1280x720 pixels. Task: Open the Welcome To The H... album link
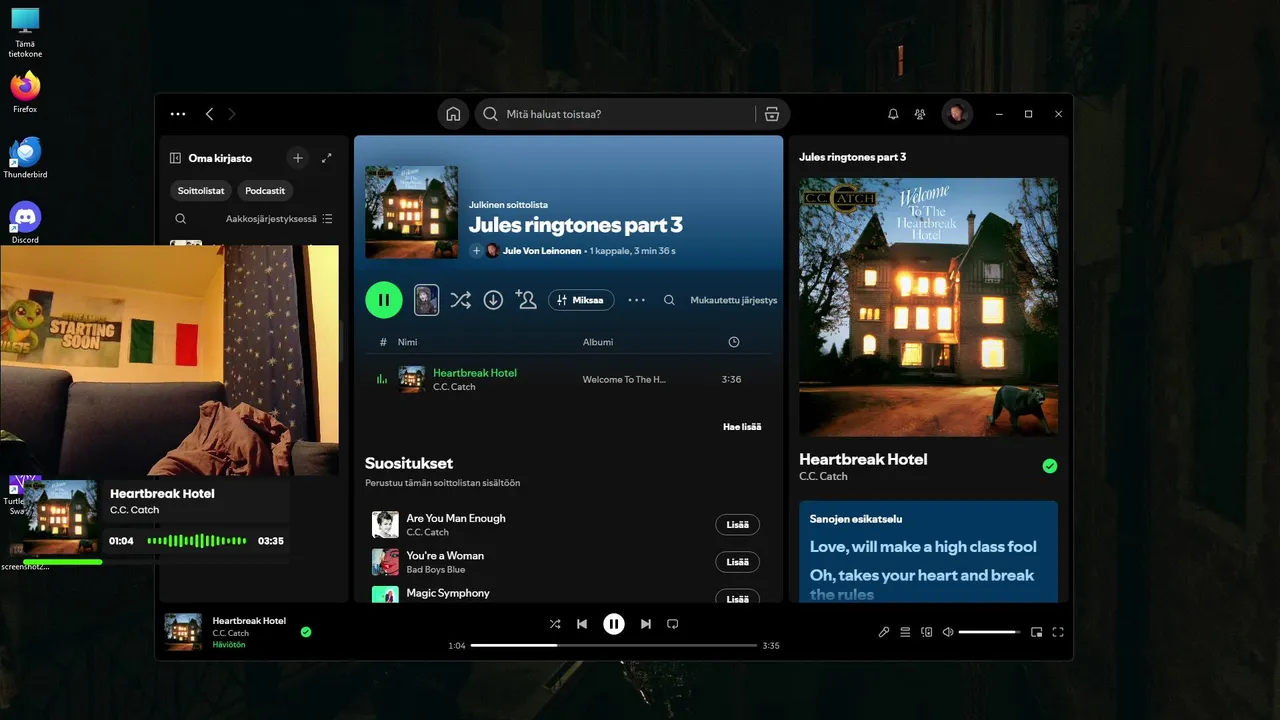tap(624, 380)
